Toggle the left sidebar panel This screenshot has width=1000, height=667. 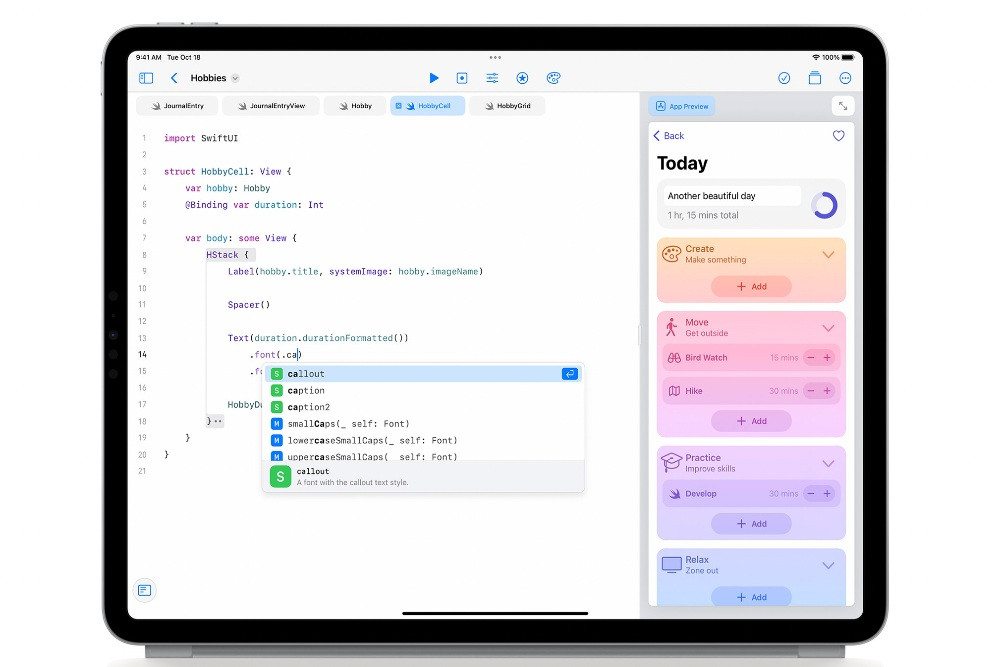tap(146, 78)
